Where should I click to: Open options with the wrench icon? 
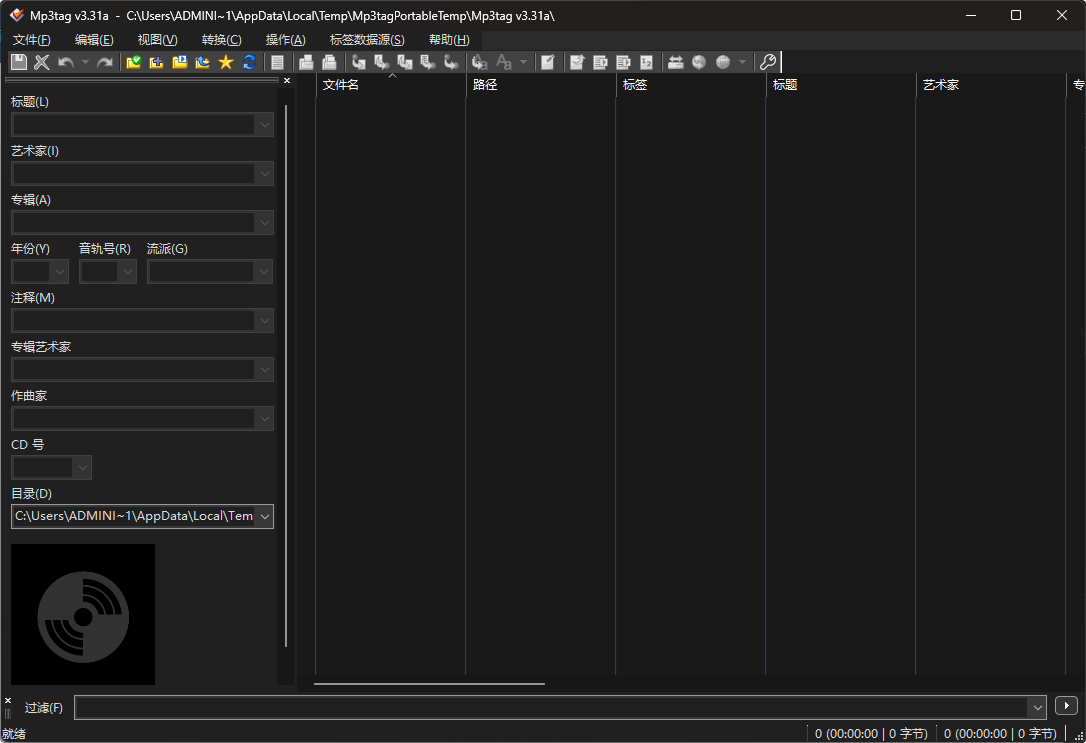point(768,62)
